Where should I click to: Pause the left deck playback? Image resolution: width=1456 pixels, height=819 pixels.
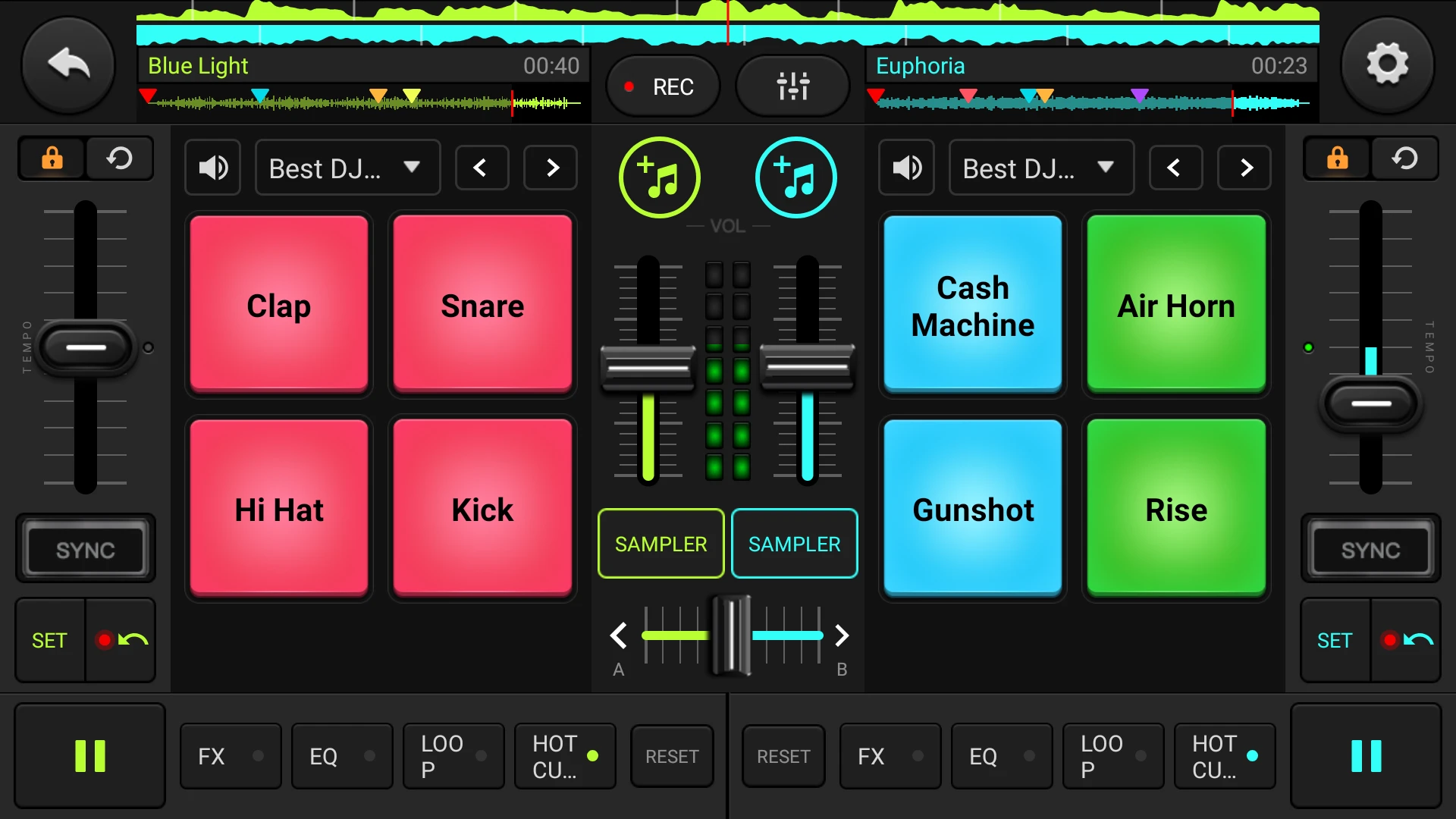pos(89,756)
